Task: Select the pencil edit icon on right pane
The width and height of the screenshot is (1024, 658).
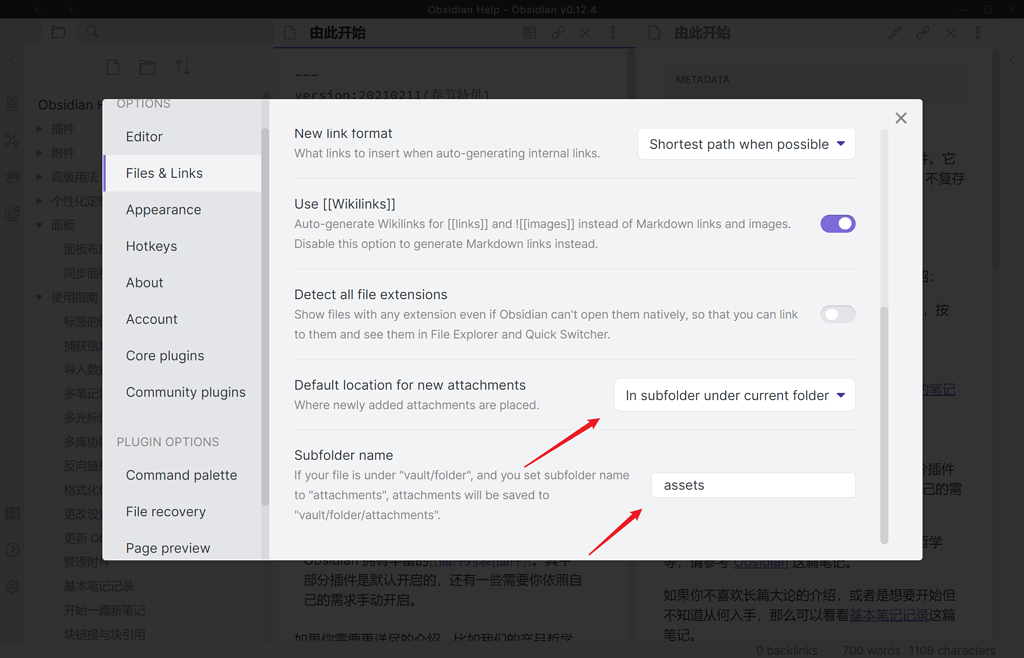Action: (895, 32)
